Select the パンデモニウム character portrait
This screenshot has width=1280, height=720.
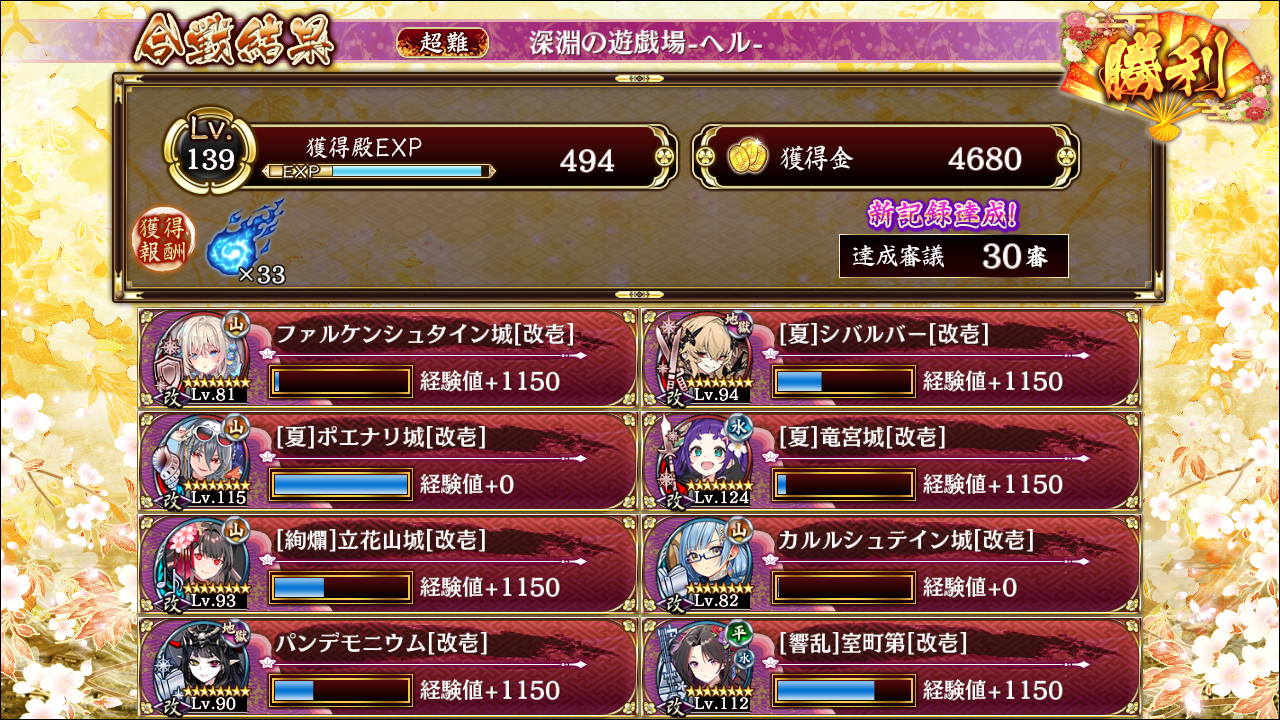coord(203,666)
